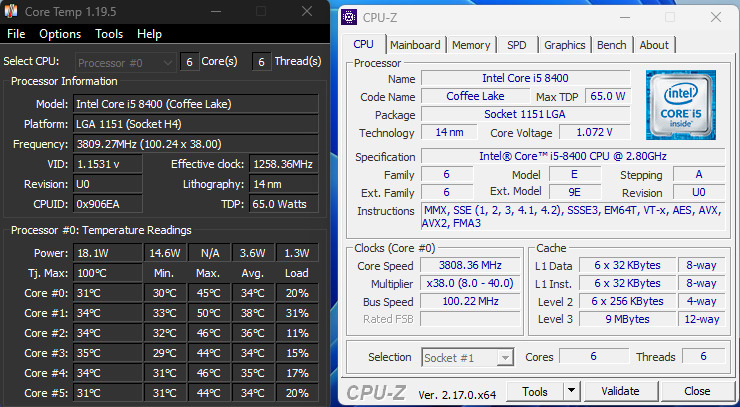This screenshot has width=740, height=407.
Task: Click the Max TDP value '65.0 W'
Action: pyautogui.click(x=608, y=96)
